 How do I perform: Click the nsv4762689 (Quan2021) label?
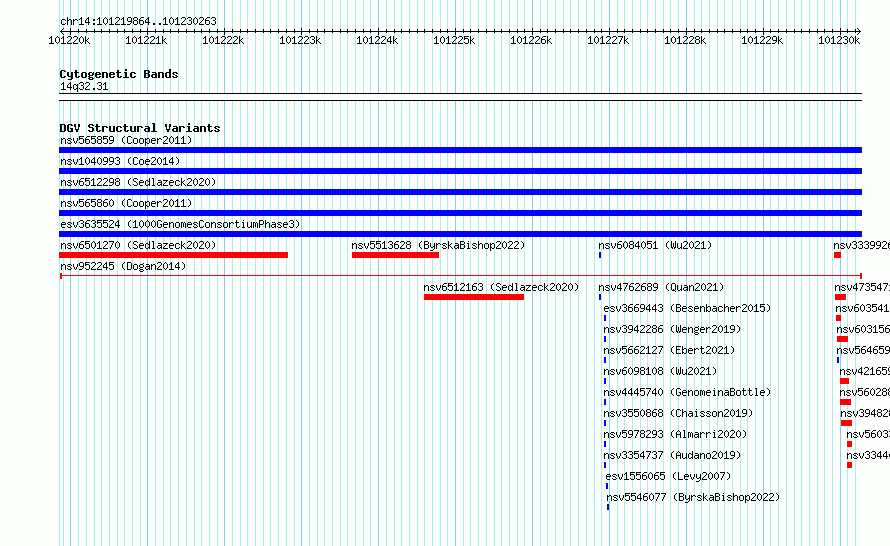661,287
